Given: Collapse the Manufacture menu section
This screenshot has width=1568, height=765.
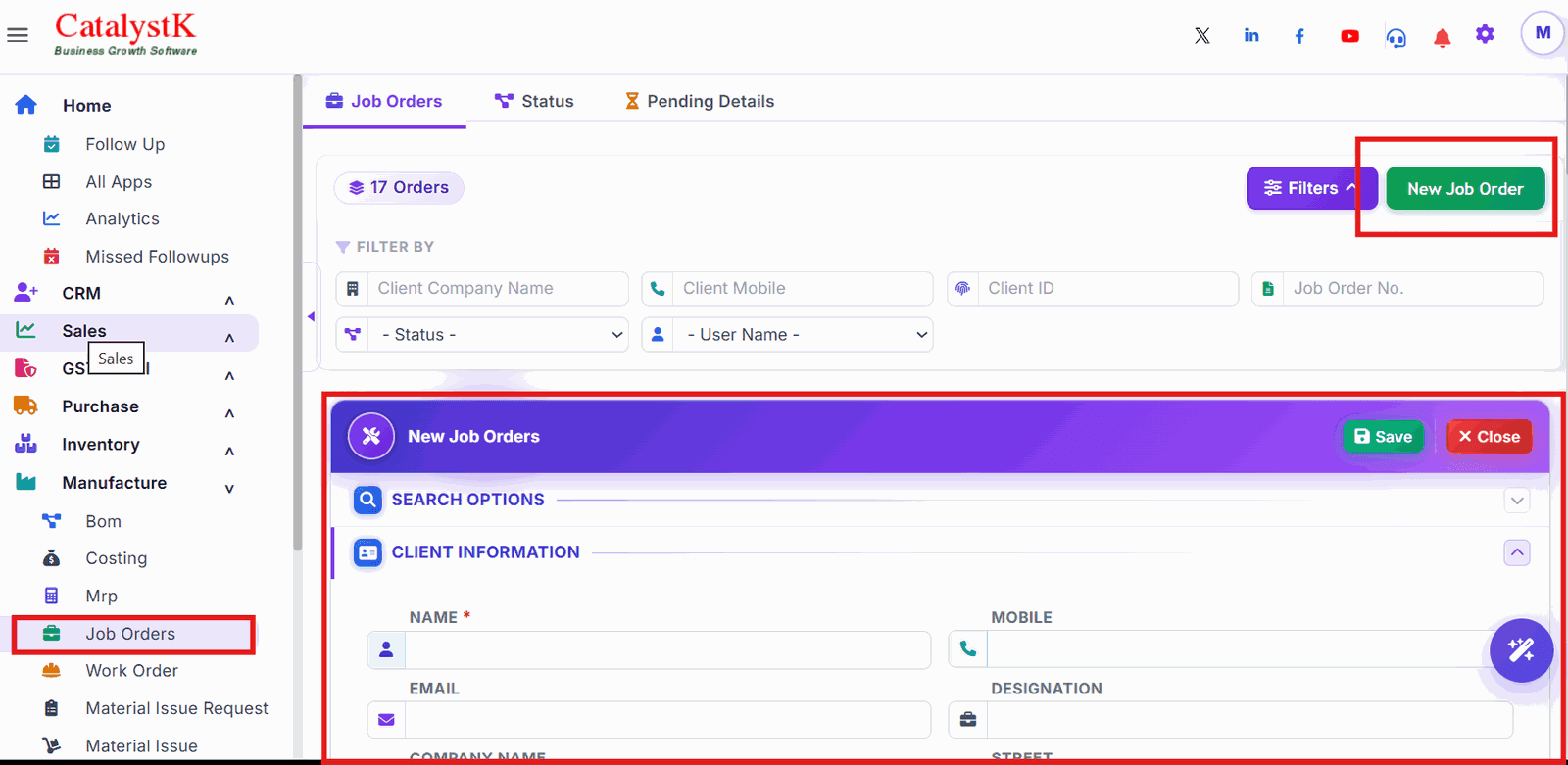Looking at the screenshot, I should (x=229, y=489).
